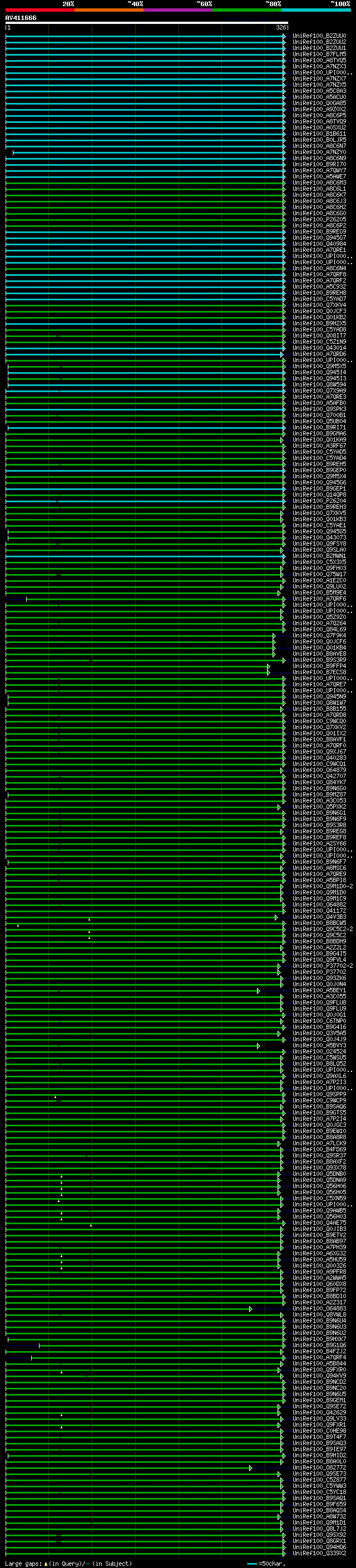Click the UniRef100_B8A0L0 label
The height and width of the screenshot is (1568, 356).
point(319,1461)
